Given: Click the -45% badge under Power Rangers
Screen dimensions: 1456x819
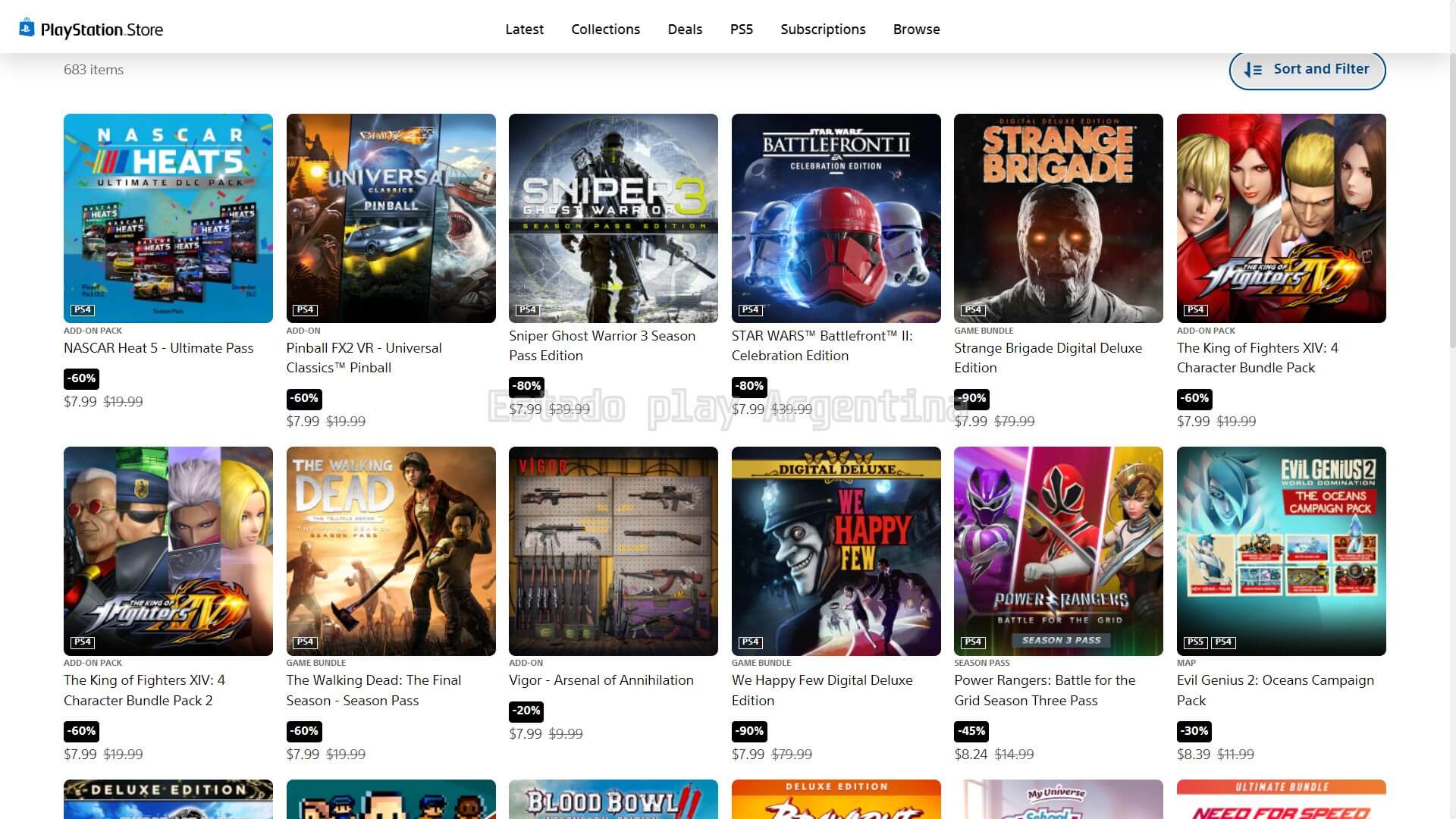Looking at the screenshot, I should [x=971, y=731].
